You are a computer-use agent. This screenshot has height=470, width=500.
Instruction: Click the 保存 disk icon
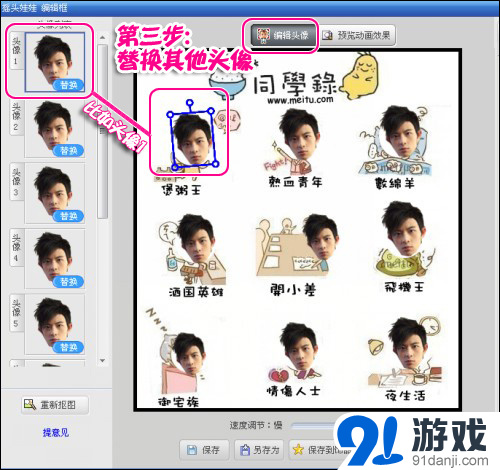[192, 450]
